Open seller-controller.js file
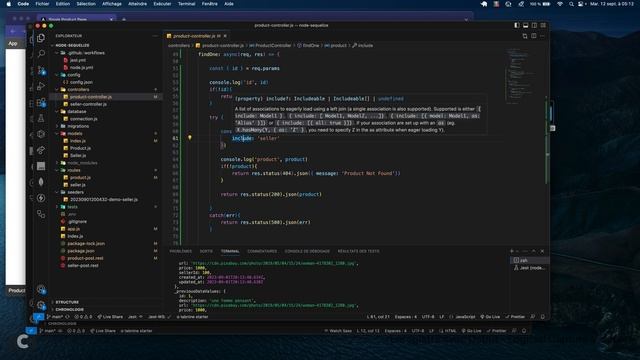The height and width of the screenshot is (360, 640). 88,104
